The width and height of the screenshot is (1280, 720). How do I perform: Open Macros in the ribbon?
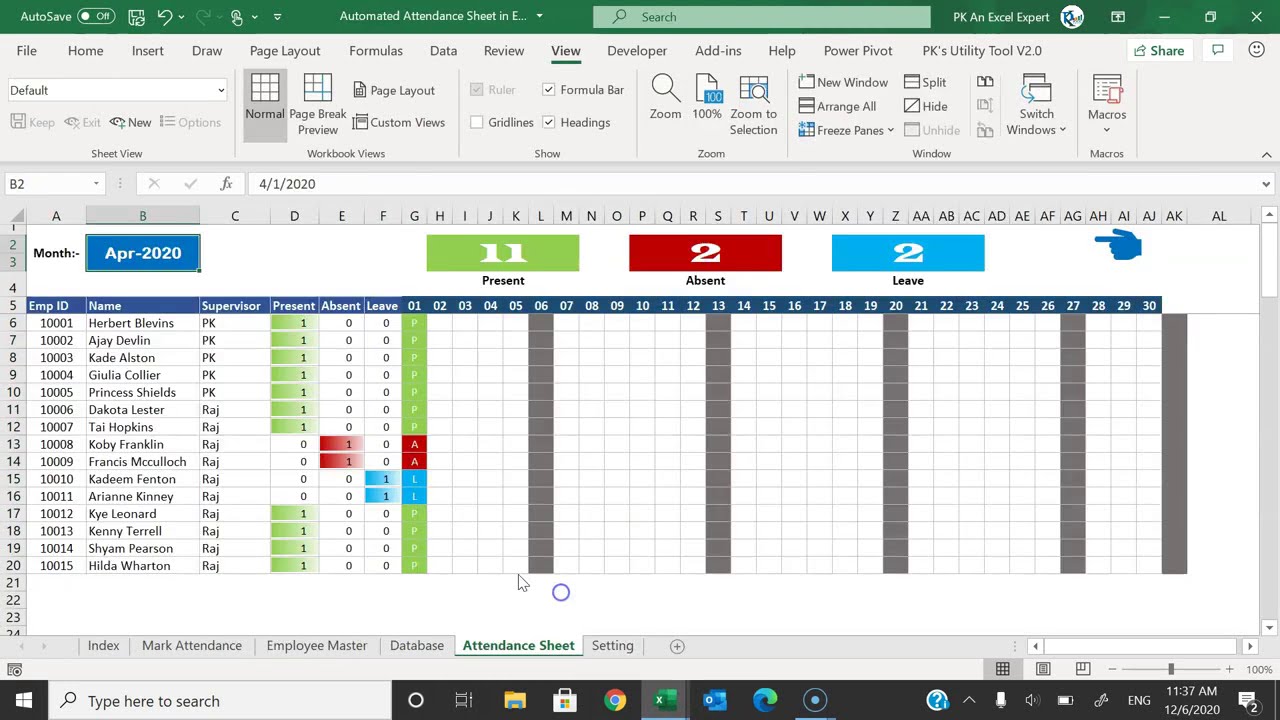(1107, 105)
